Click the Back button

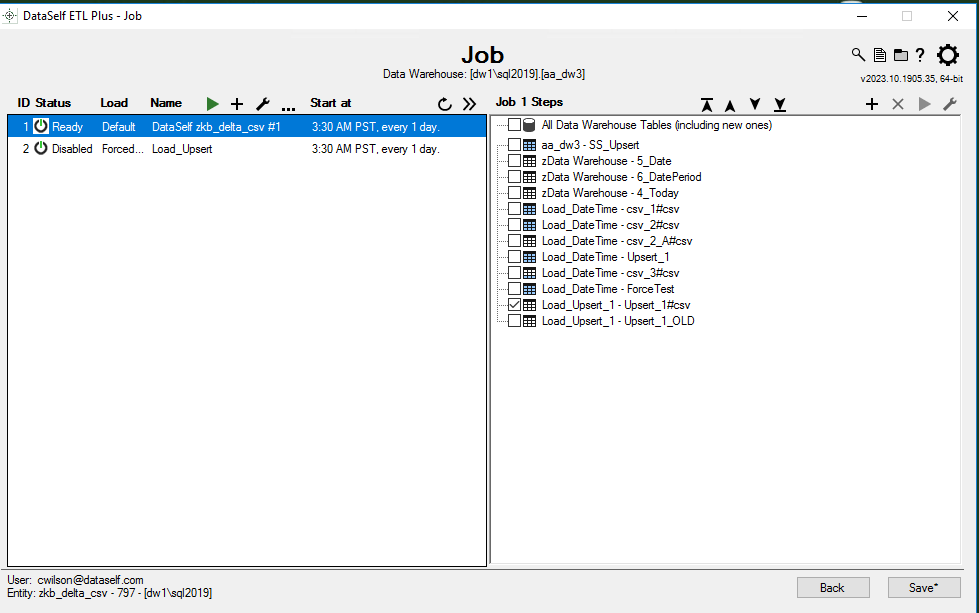pyautogui.click(x=833, y=587)
